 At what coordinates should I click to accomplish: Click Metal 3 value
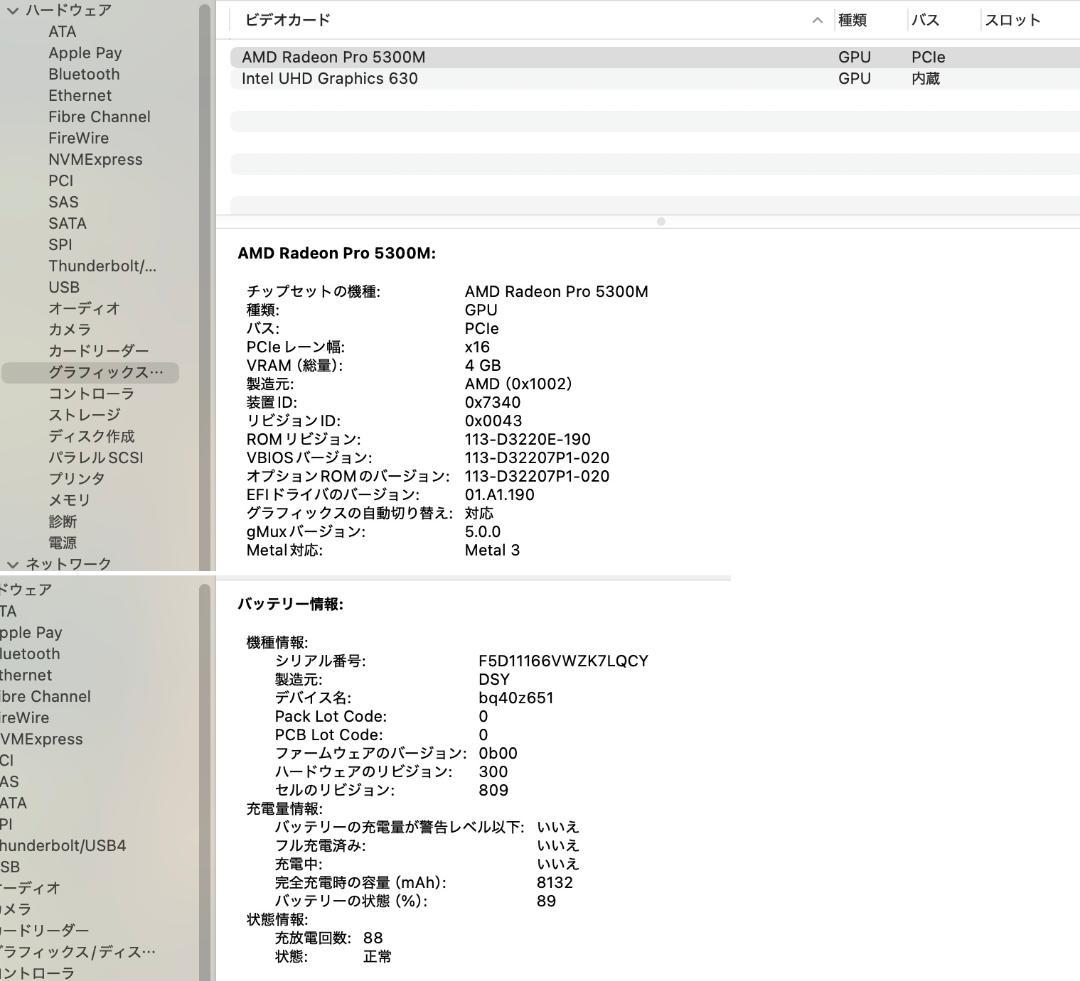[x=492, y=550]
